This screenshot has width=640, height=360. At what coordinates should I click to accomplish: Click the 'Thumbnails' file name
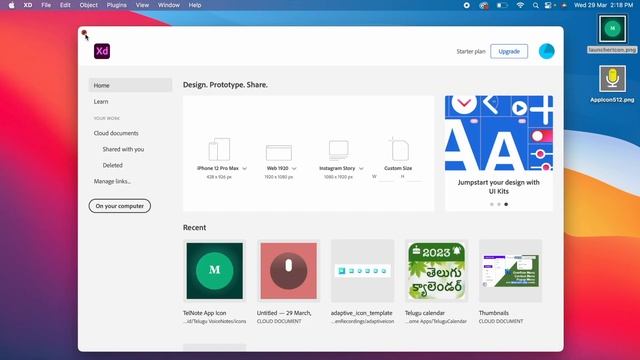(494, 313)
